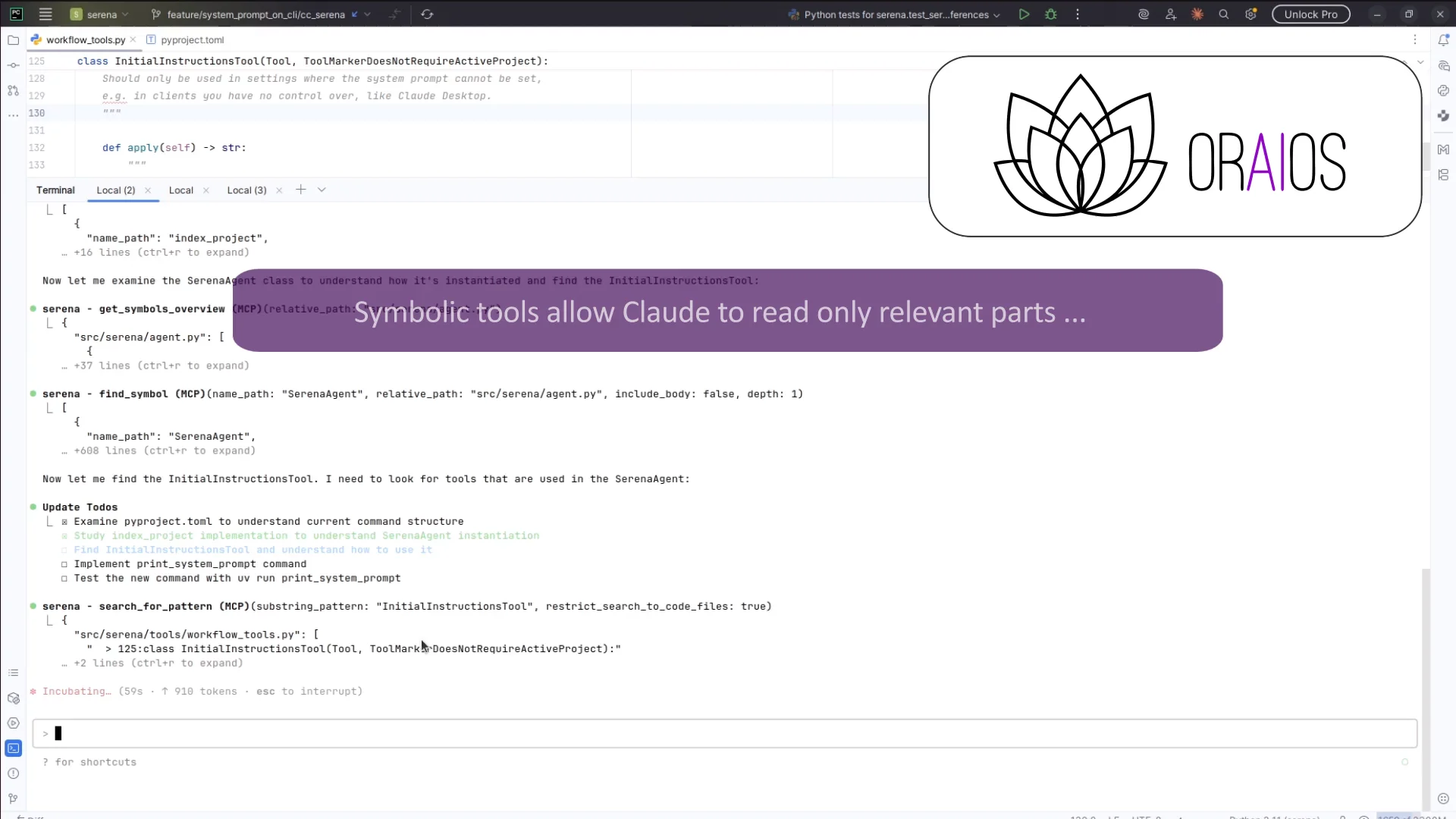Open the AI Assistant spiral icon
This screenshot has width=1456, height=819.
pyautogui.click(x=1144, y=14)
